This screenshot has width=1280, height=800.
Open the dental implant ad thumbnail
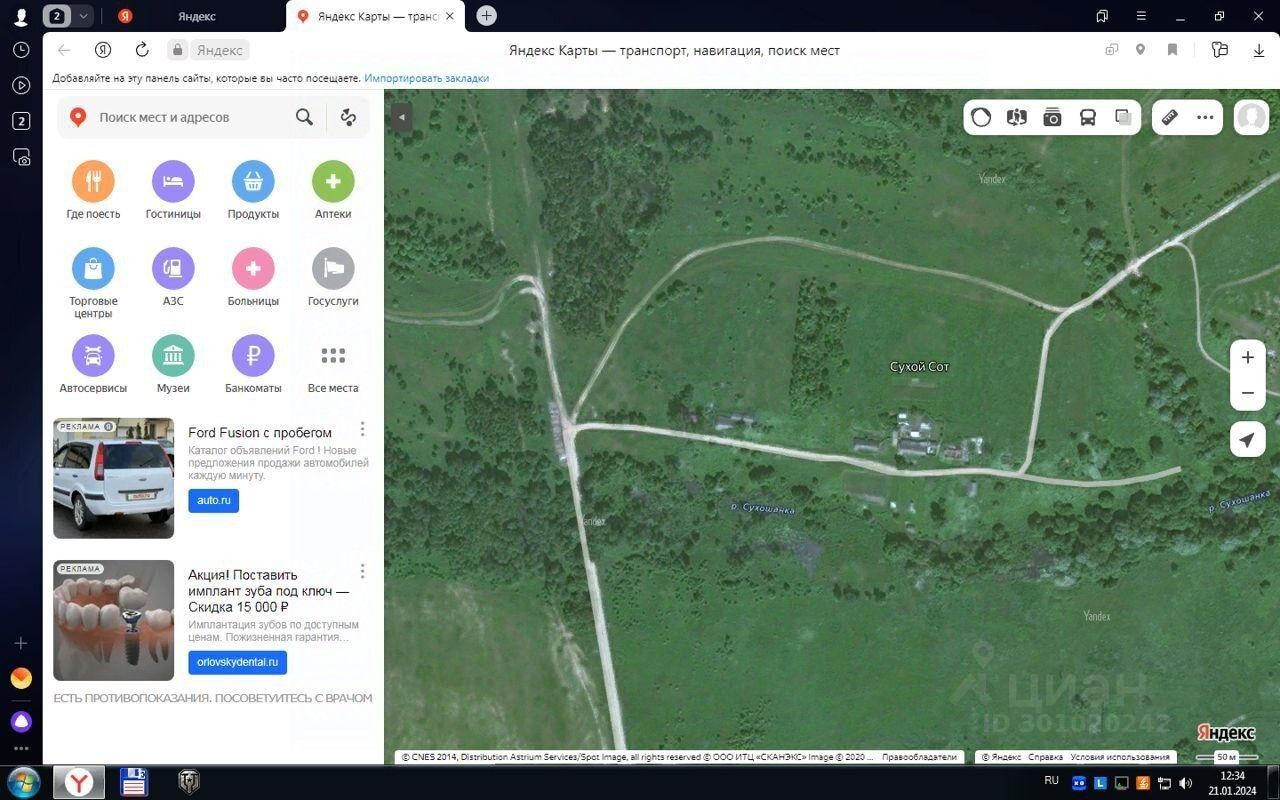tap(113, 620)
